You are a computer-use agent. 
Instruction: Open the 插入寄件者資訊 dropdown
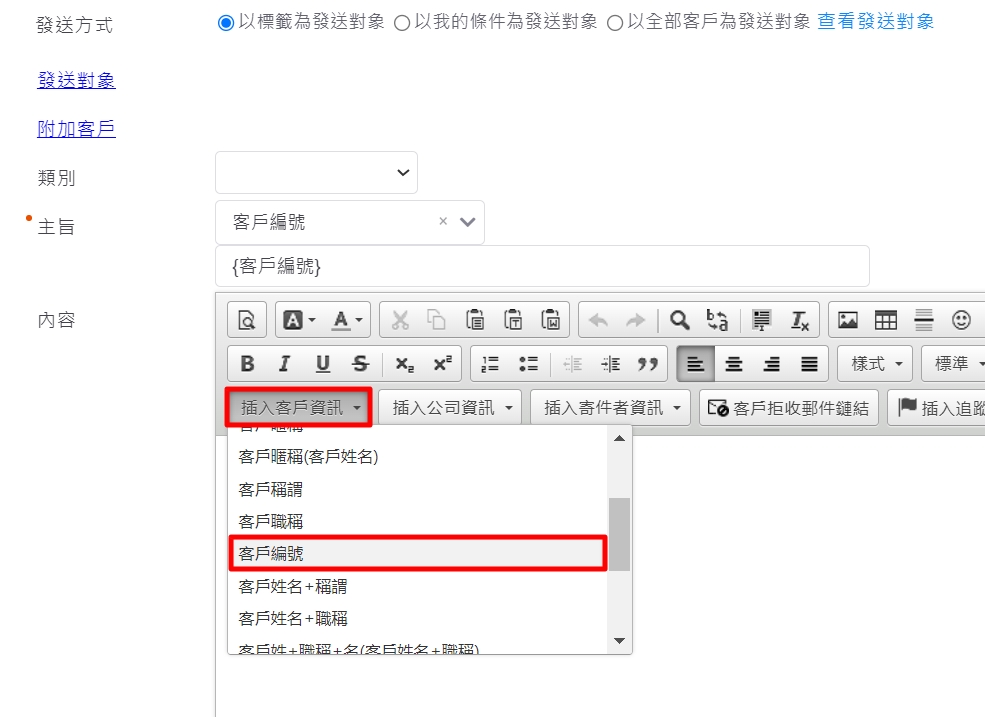[x=610, y=408]
